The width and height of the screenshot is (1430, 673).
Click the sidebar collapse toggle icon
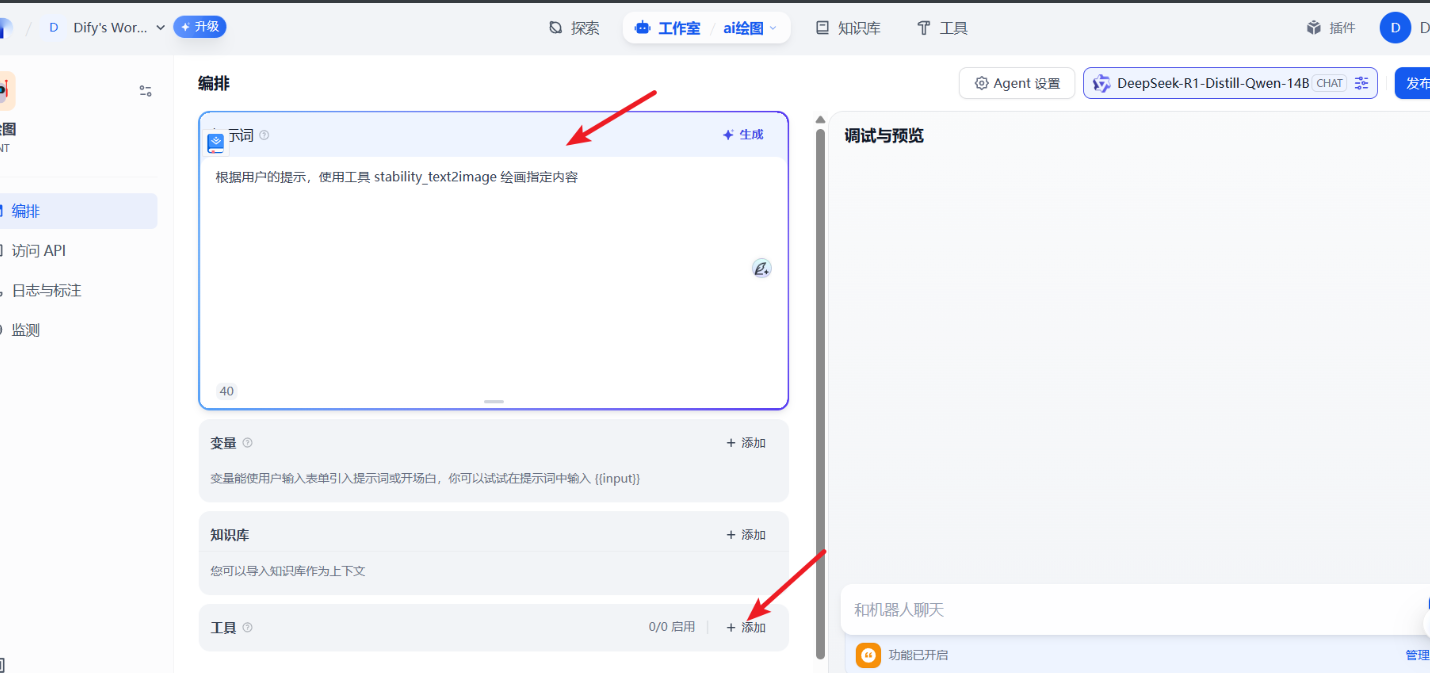145,91
